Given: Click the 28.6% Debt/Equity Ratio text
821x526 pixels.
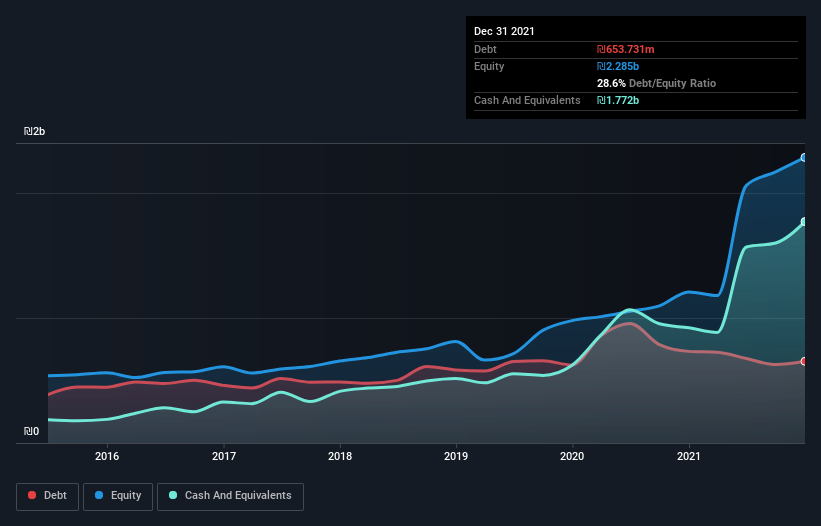Looking at the screenshot, I should point(657,83).
